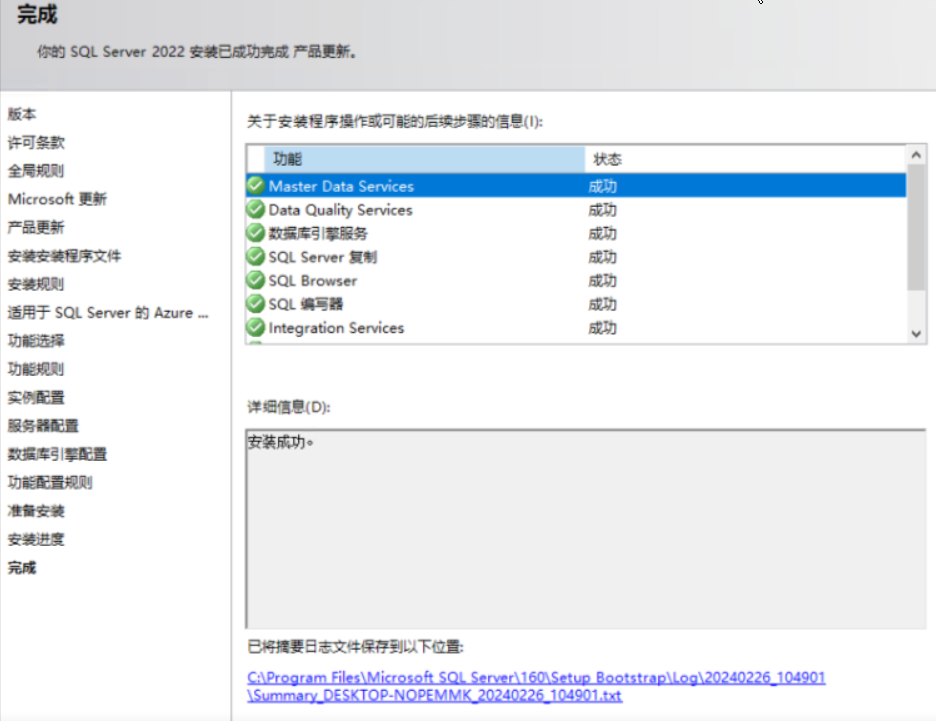Click the 关于安装程序操作 information label
Viewport: 936px width, 721px height.
pos(395,121)
